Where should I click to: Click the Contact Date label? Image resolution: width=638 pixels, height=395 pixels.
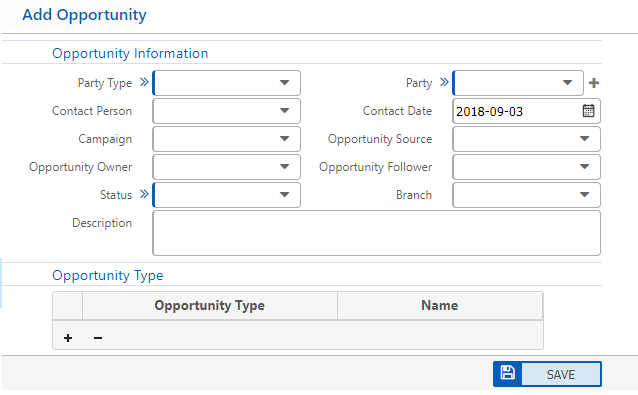point(398,111)
